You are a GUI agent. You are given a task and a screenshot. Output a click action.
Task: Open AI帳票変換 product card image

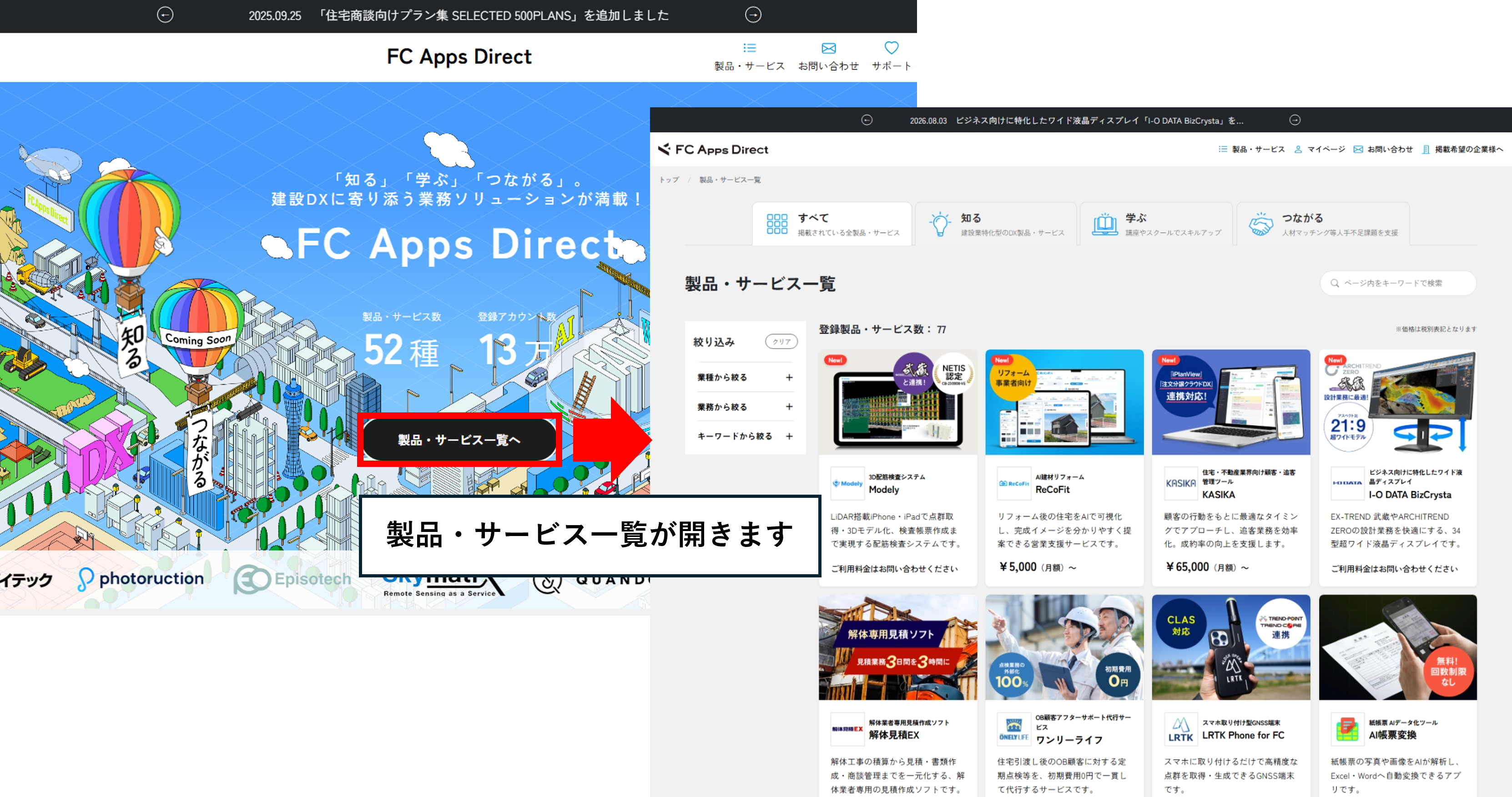pos(1397,647)
